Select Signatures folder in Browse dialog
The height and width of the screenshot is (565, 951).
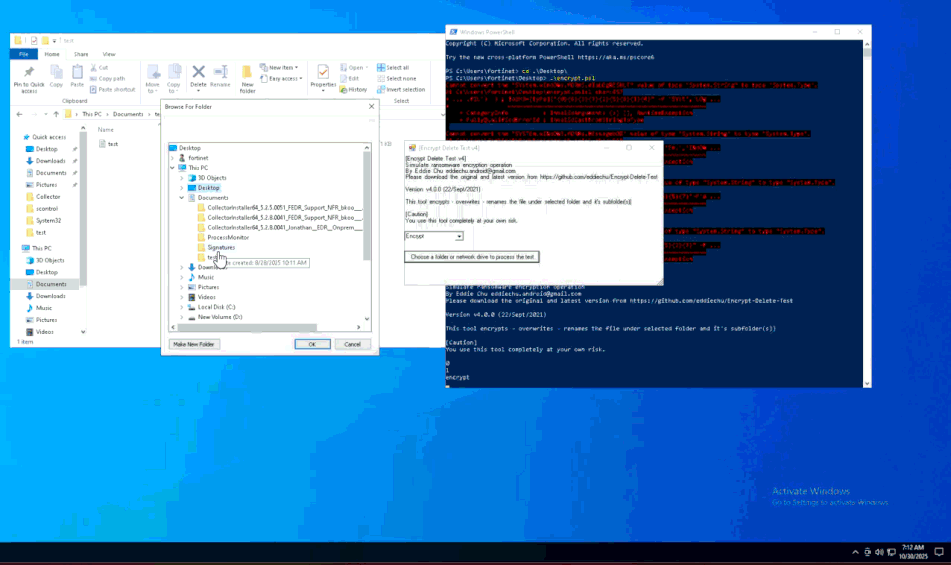click(x=221, y=247)
